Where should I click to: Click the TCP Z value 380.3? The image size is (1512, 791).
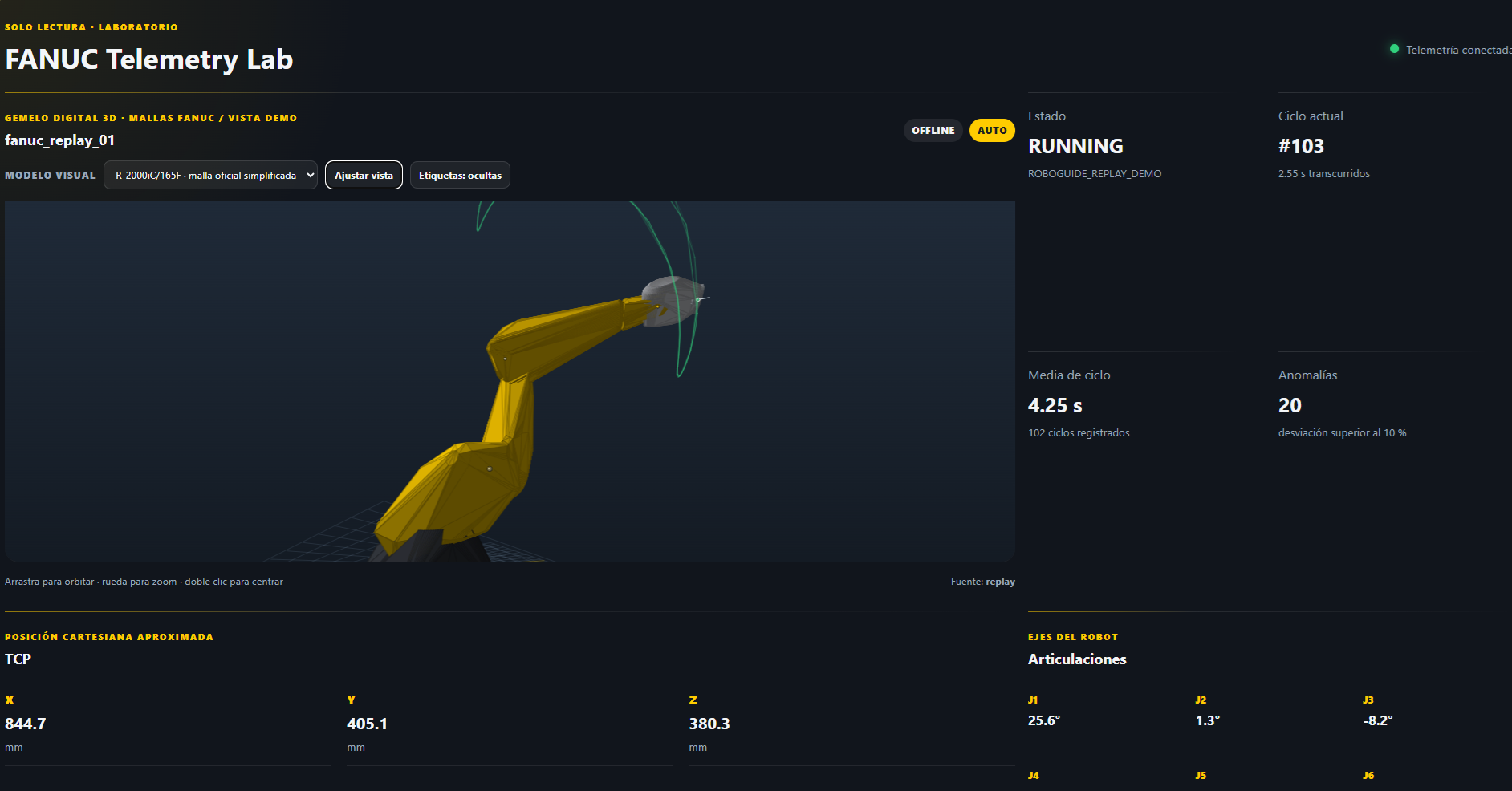[x=709, y=724]
